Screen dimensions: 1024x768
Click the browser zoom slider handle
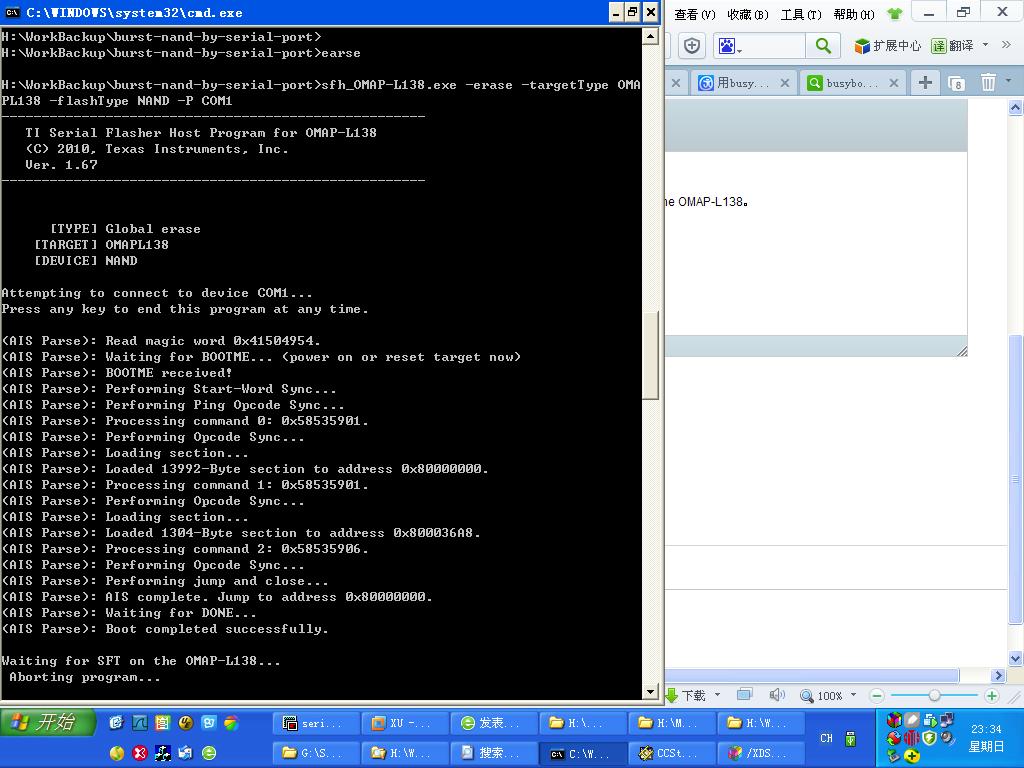(935, 696)
